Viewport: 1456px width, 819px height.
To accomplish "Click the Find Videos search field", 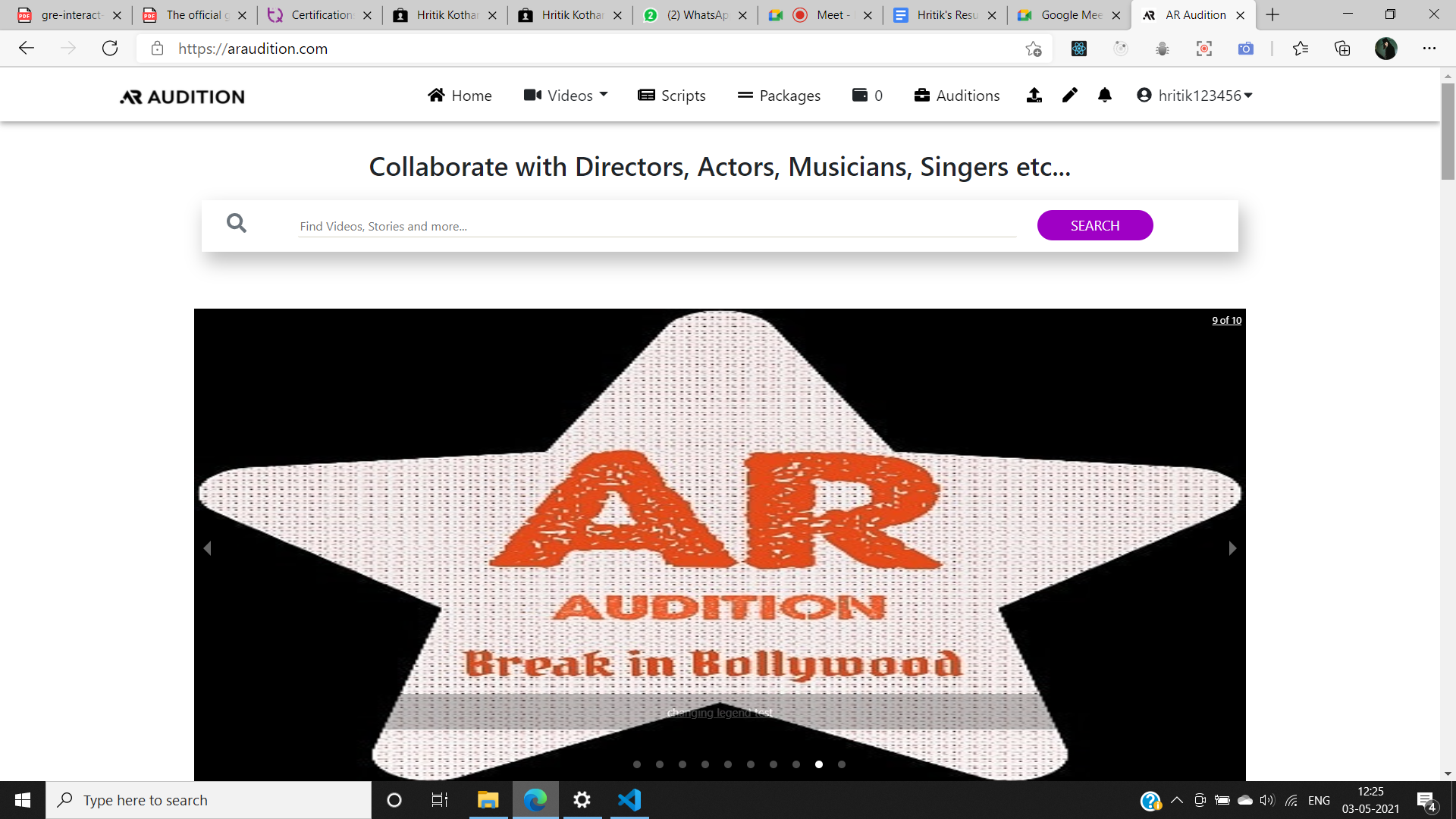I will click(x=657, y=226).
